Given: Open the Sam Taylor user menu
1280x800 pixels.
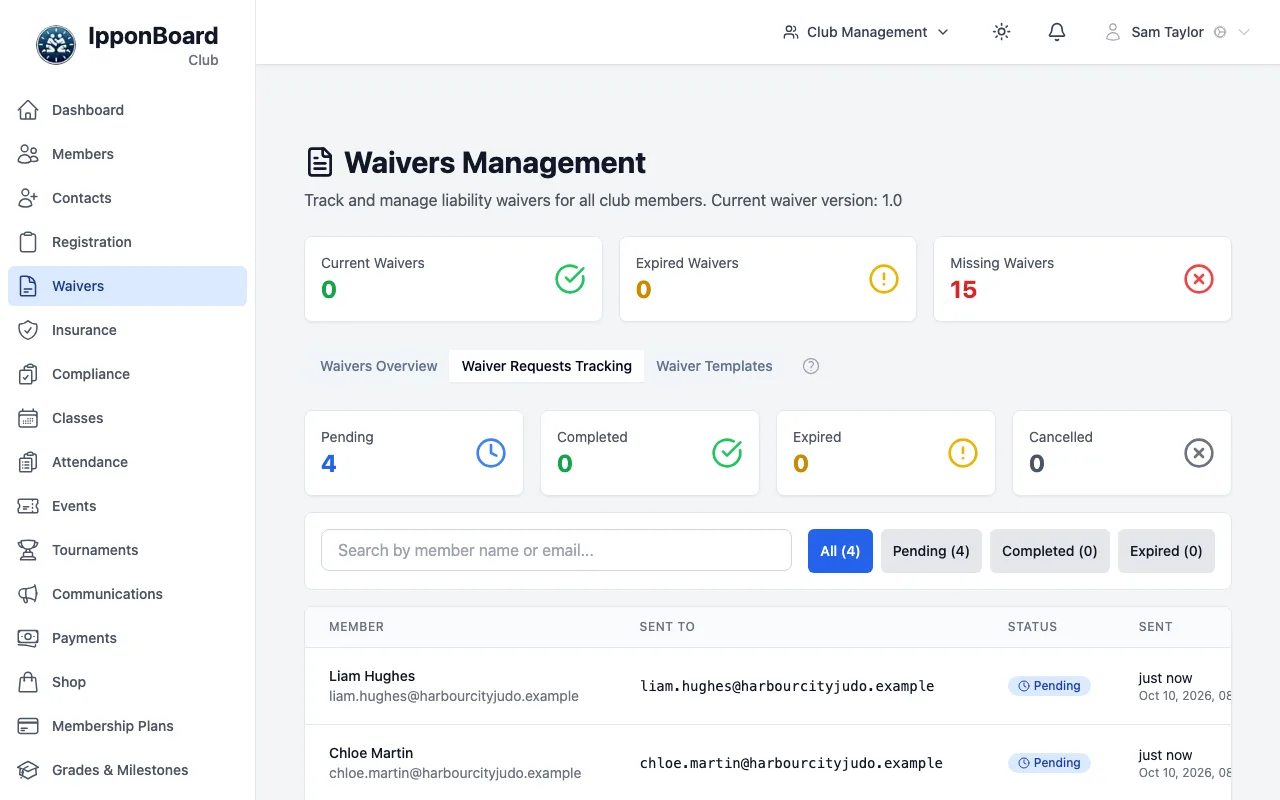Looking at the screenshot, I should click(x=1177, y=32).
